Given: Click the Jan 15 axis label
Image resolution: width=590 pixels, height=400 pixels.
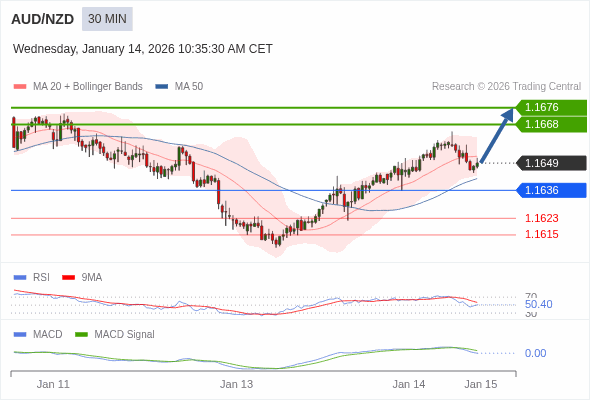Looking at the screenshot, I should coord(481,385).
